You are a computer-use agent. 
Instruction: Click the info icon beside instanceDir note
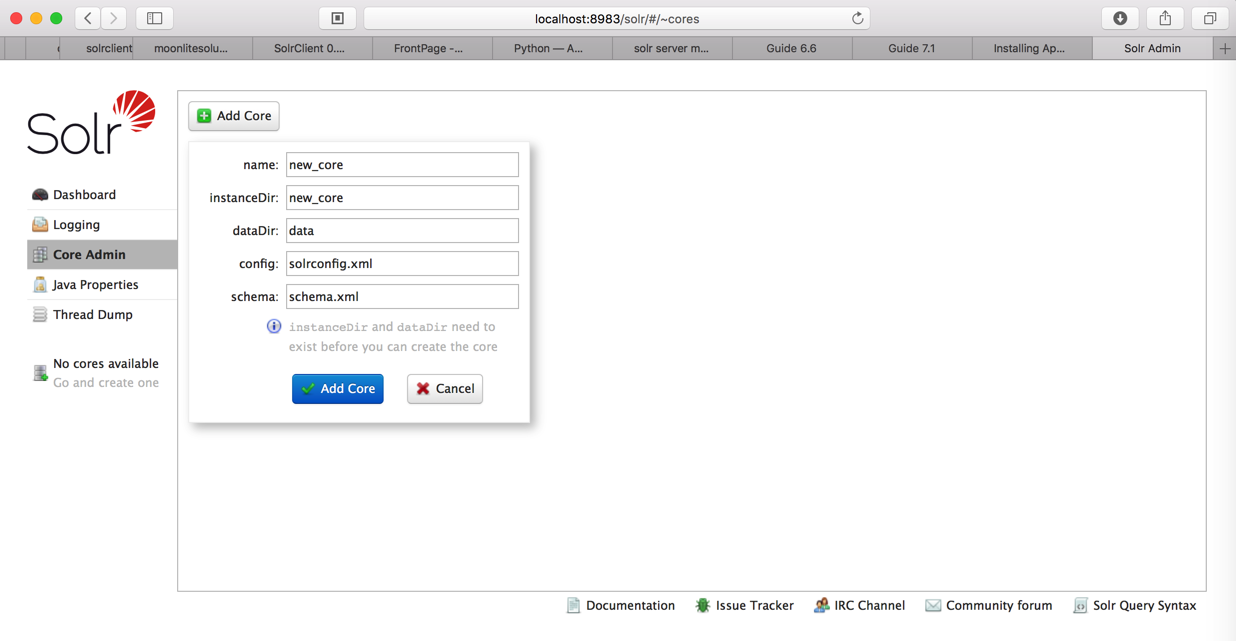274,327
